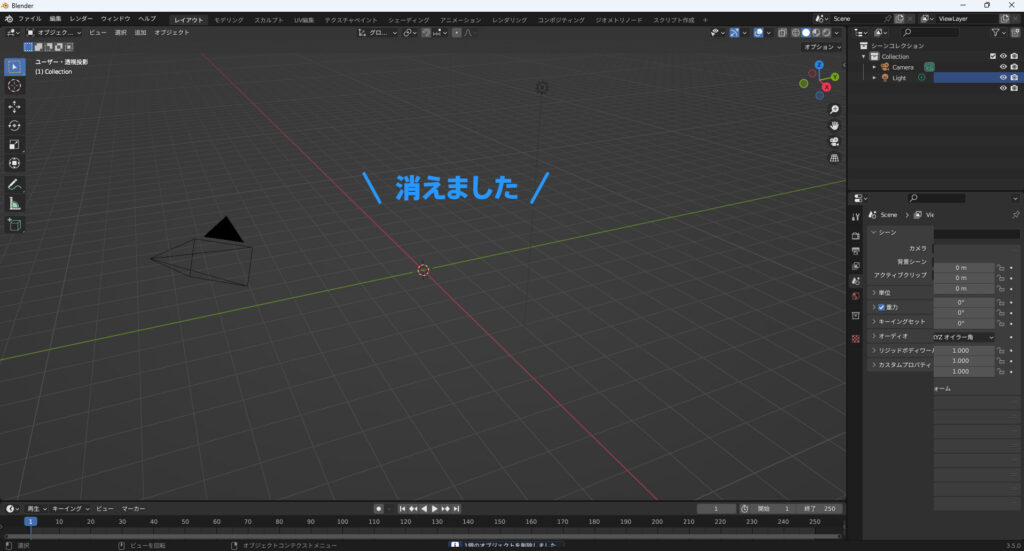Hide the Camera object with eye icon

point(1002,67)
